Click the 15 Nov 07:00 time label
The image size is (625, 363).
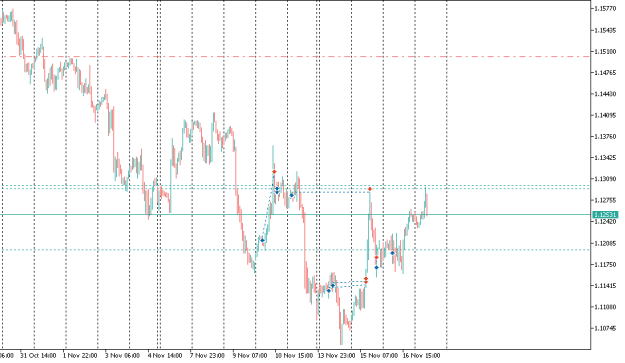(x=379, y=355)
